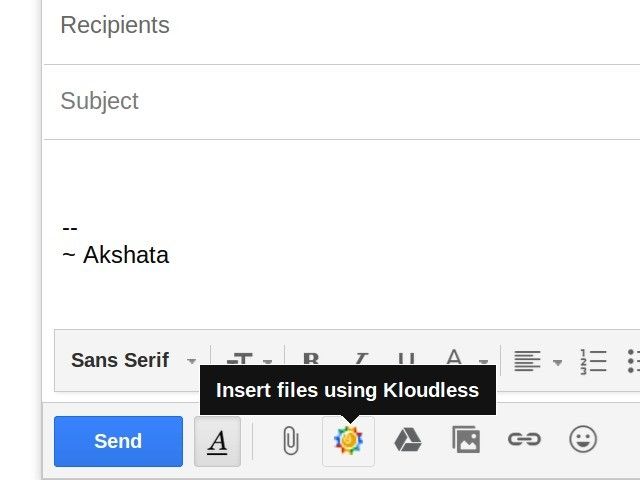Image resolution: width=640 pixels, height=480 pixels.
Task: Click the Send button
Action: [118, 441]
